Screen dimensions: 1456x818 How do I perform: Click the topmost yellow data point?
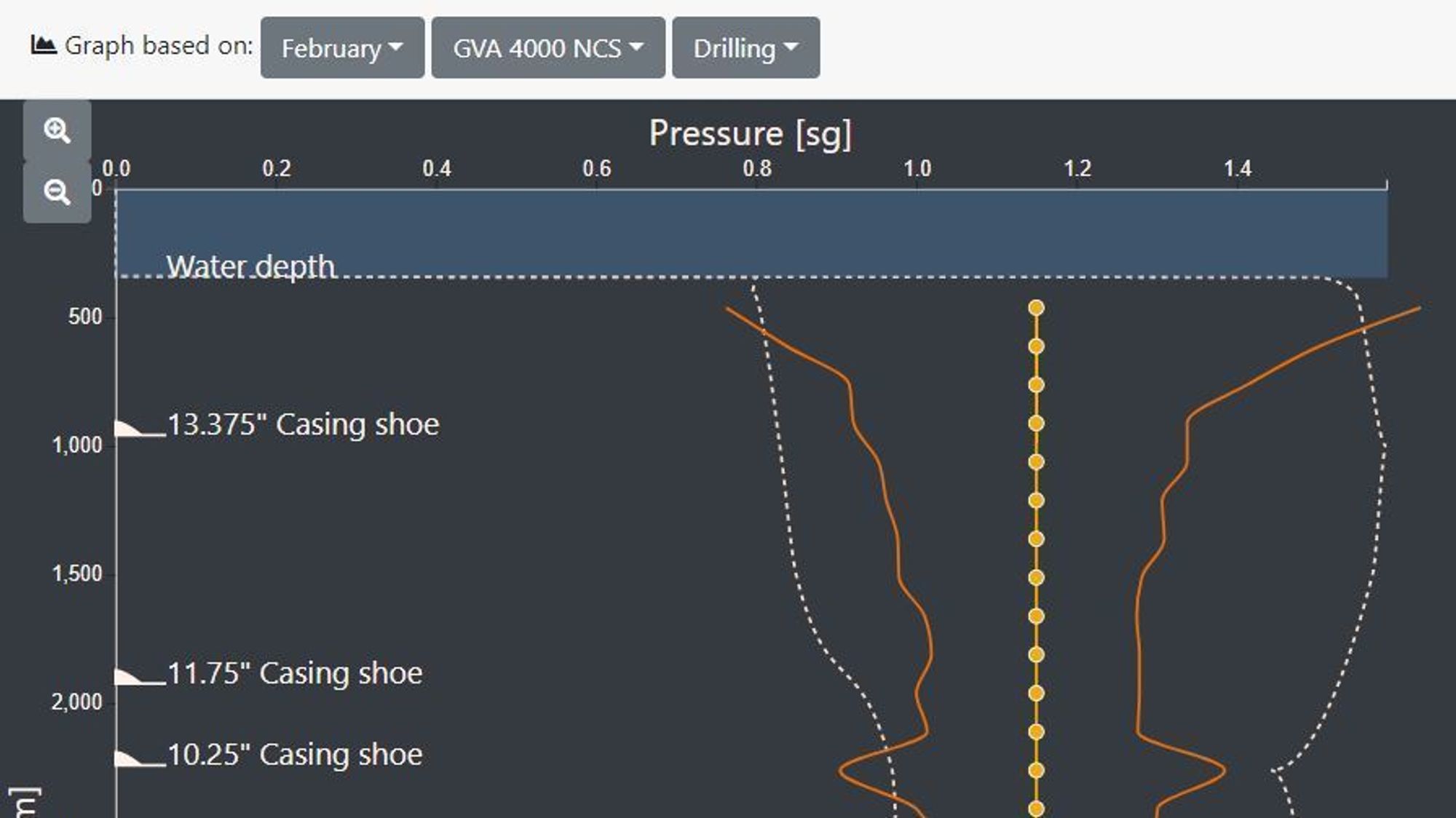tap(1037, 308)
